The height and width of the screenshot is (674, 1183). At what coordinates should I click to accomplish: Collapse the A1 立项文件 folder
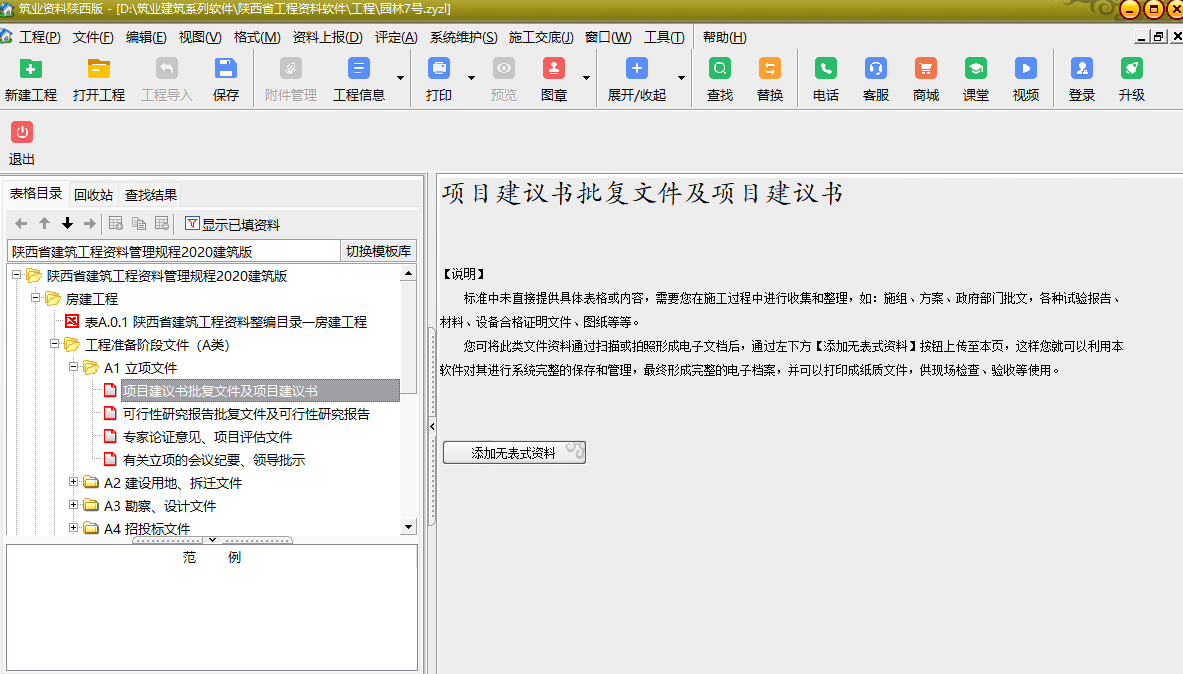click(73, 368)
